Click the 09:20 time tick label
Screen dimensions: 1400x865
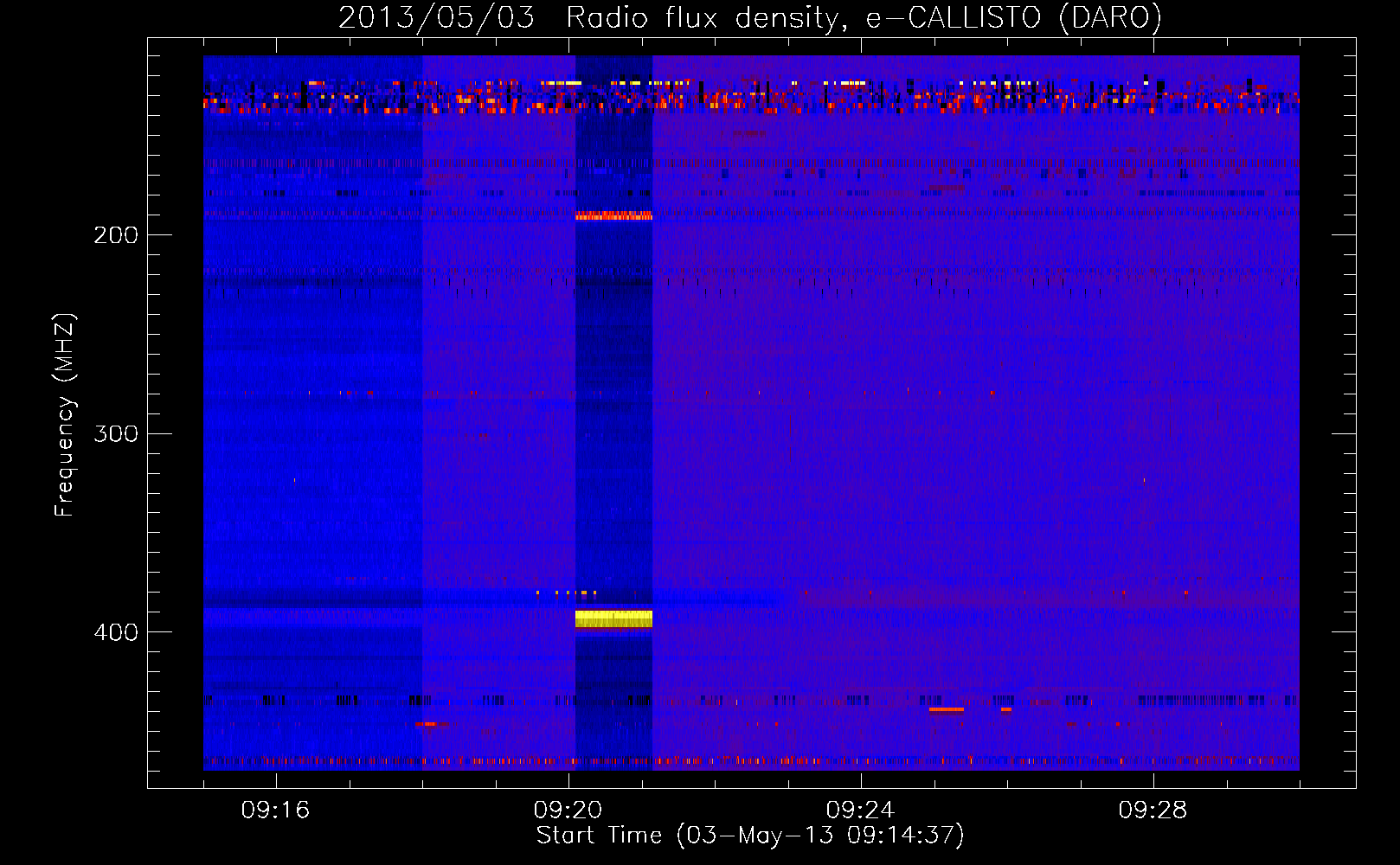click(568, 811)
